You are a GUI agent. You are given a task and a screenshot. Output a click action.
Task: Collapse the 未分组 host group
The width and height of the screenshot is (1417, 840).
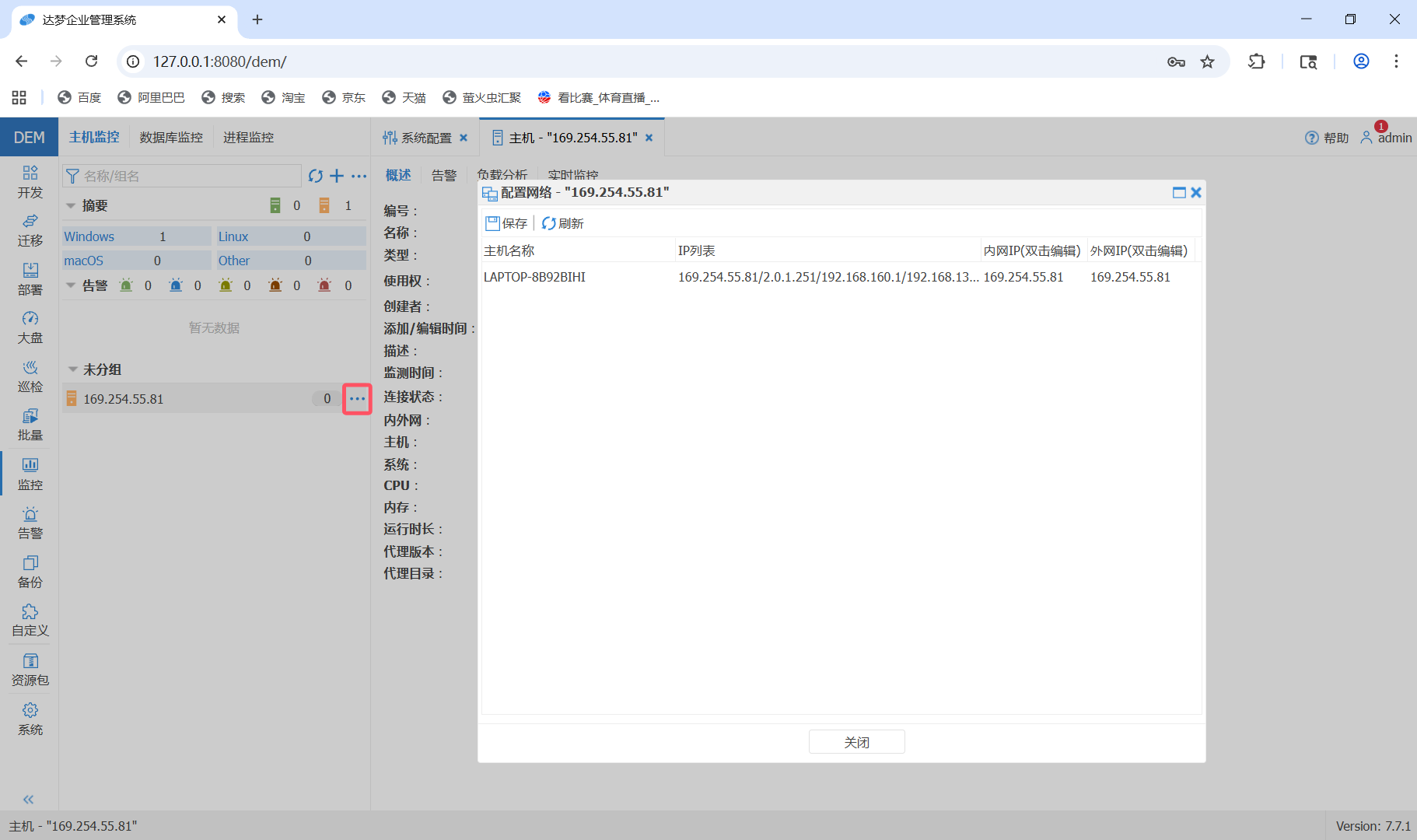click(x=72, y=369)
